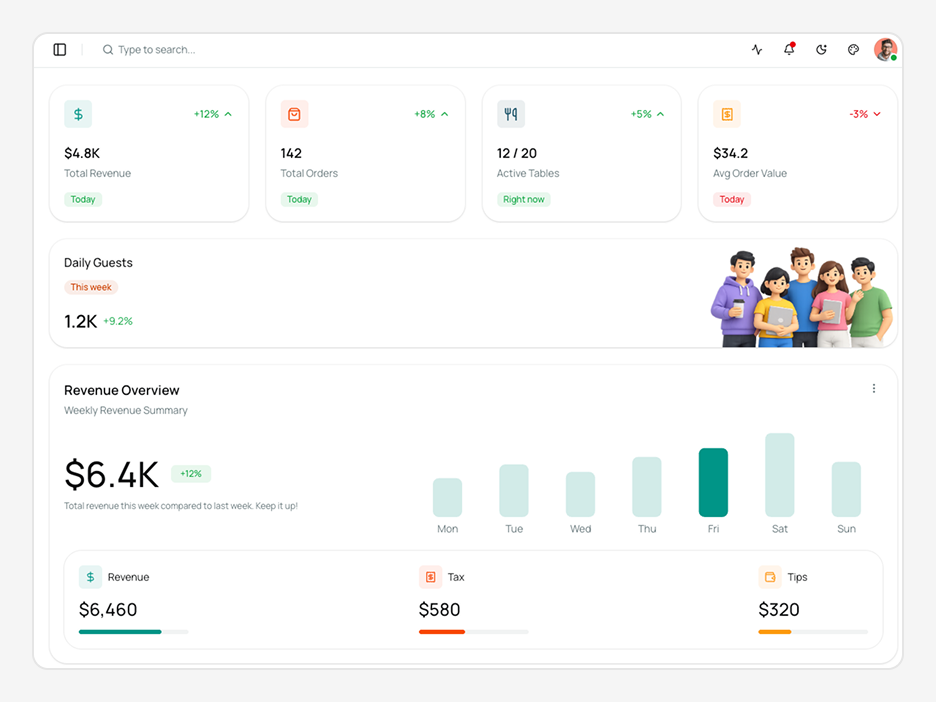
Task: Select the Sat bar in the chart
Action: pos(780,475)
